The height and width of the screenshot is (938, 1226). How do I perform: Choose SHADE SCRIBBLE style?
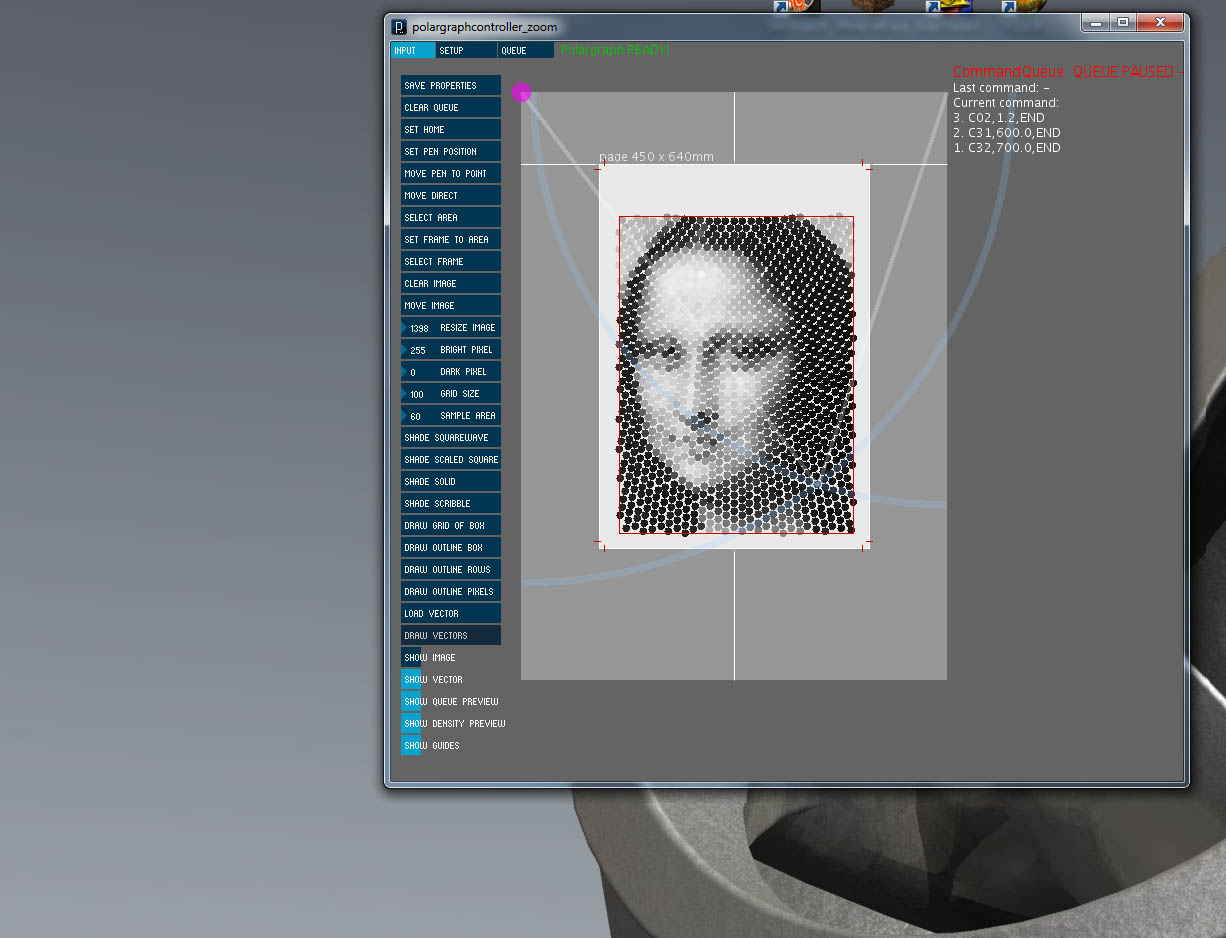tap(450, 503)
